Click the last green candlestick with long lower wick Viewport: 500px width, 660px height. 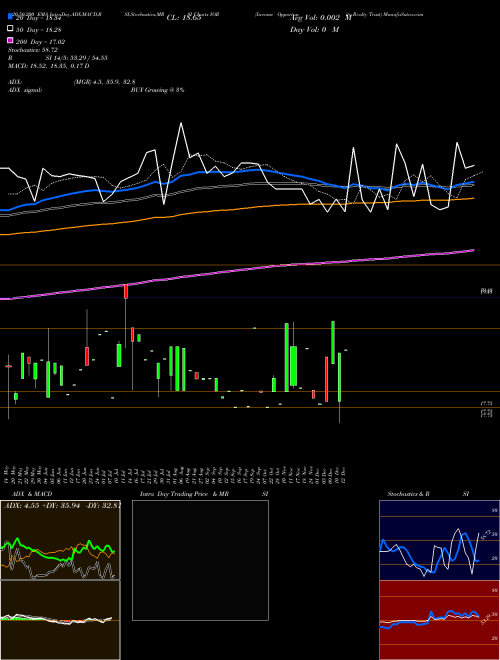tap(339, 377)
